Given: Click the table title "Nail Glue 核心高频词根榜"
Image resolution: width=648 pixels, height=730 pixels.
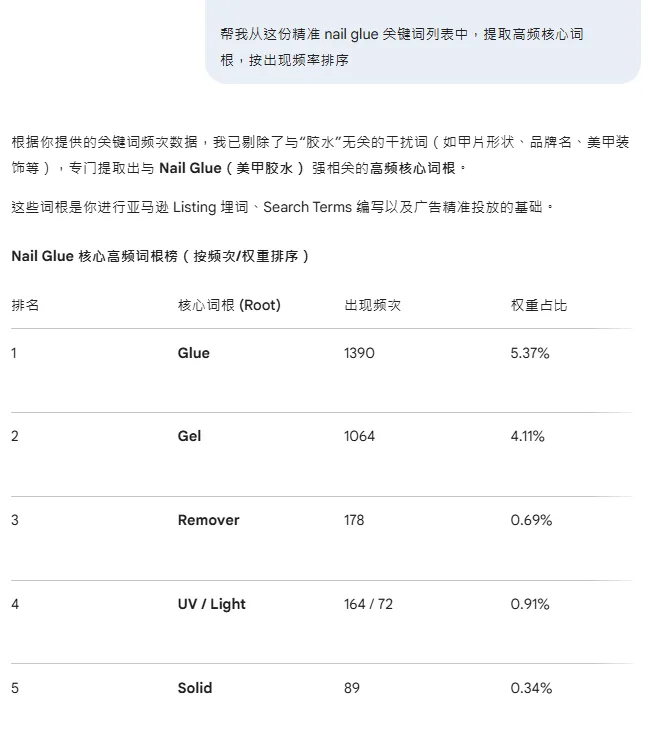Looking at the screenshot, I should (x=160, y=256).
